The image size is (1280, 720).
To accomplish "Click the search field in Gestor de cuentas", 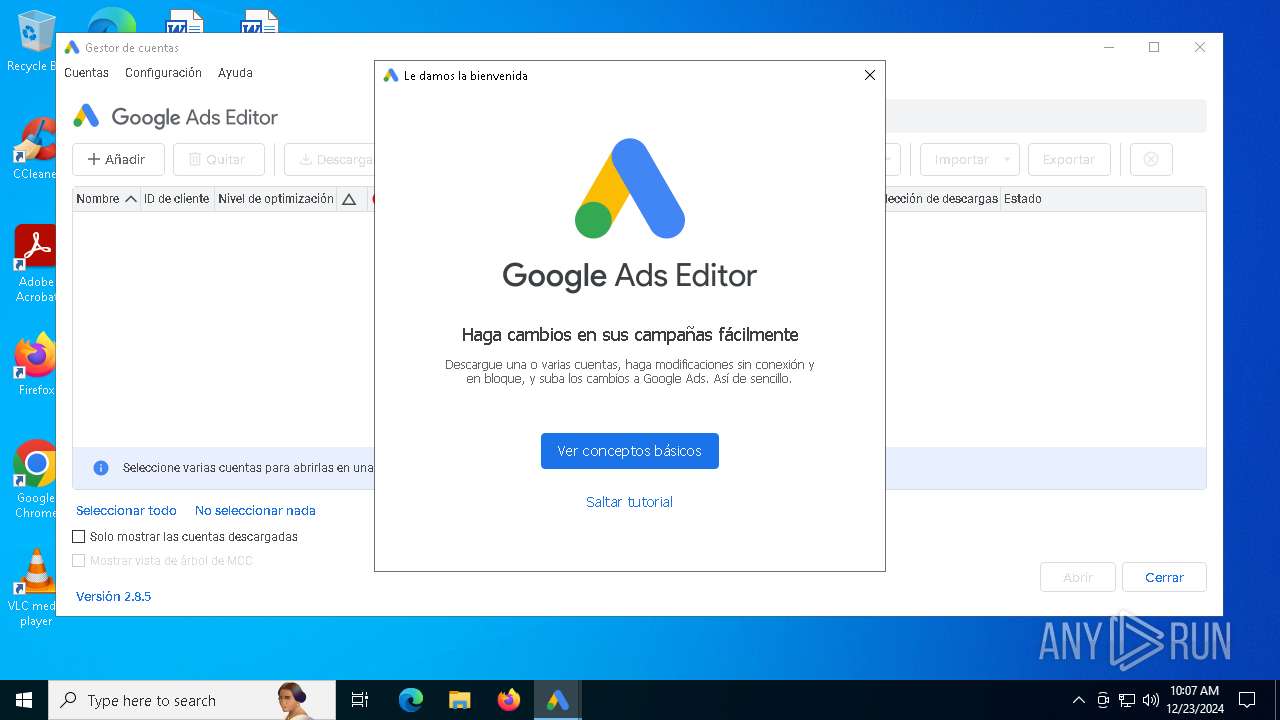I will click(1045, 116).
